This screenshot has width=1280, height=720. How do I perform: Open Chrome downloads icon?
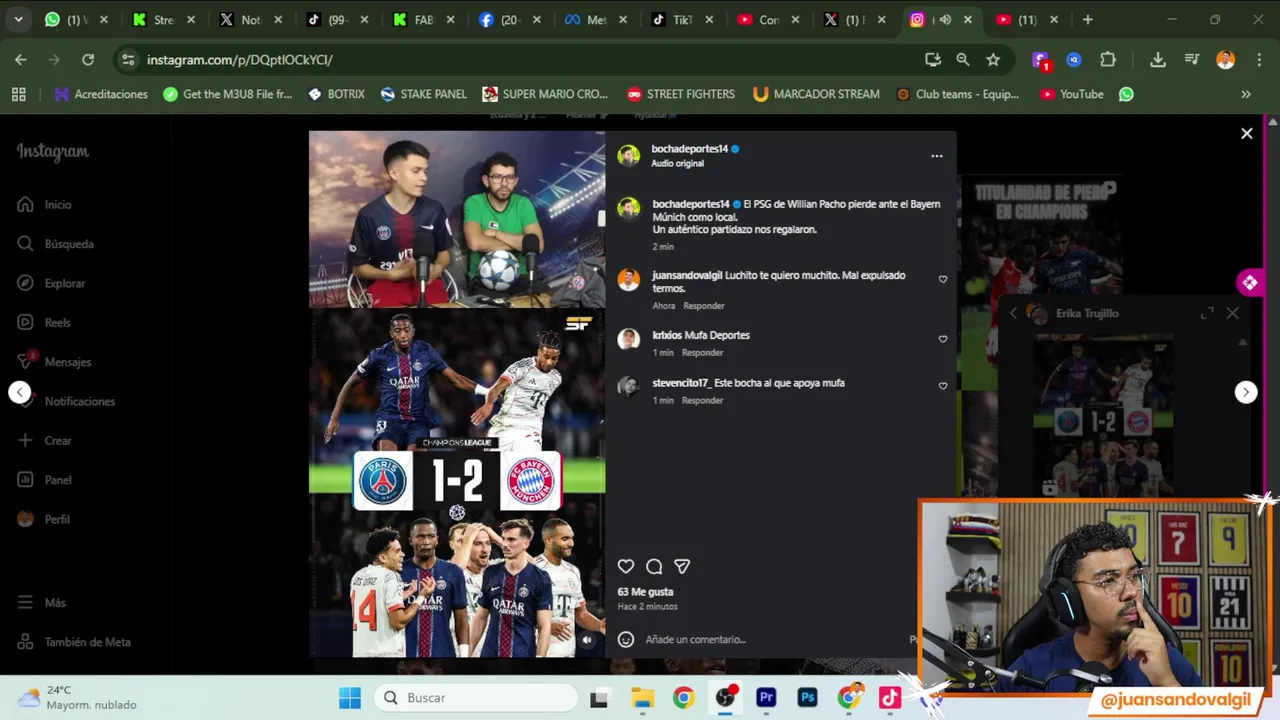pyautogui.click(x=1158, y=60)
